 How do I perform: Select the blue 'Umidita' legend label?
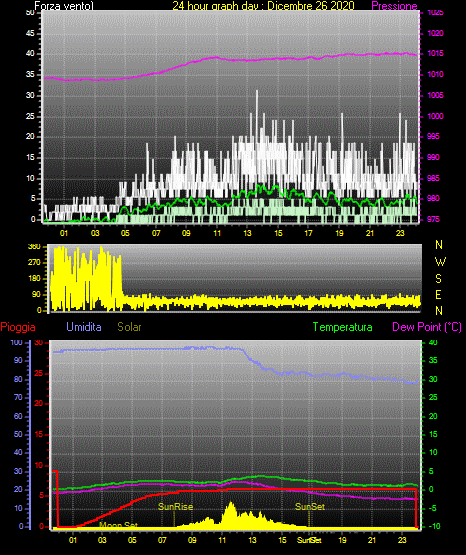(84, 327)
